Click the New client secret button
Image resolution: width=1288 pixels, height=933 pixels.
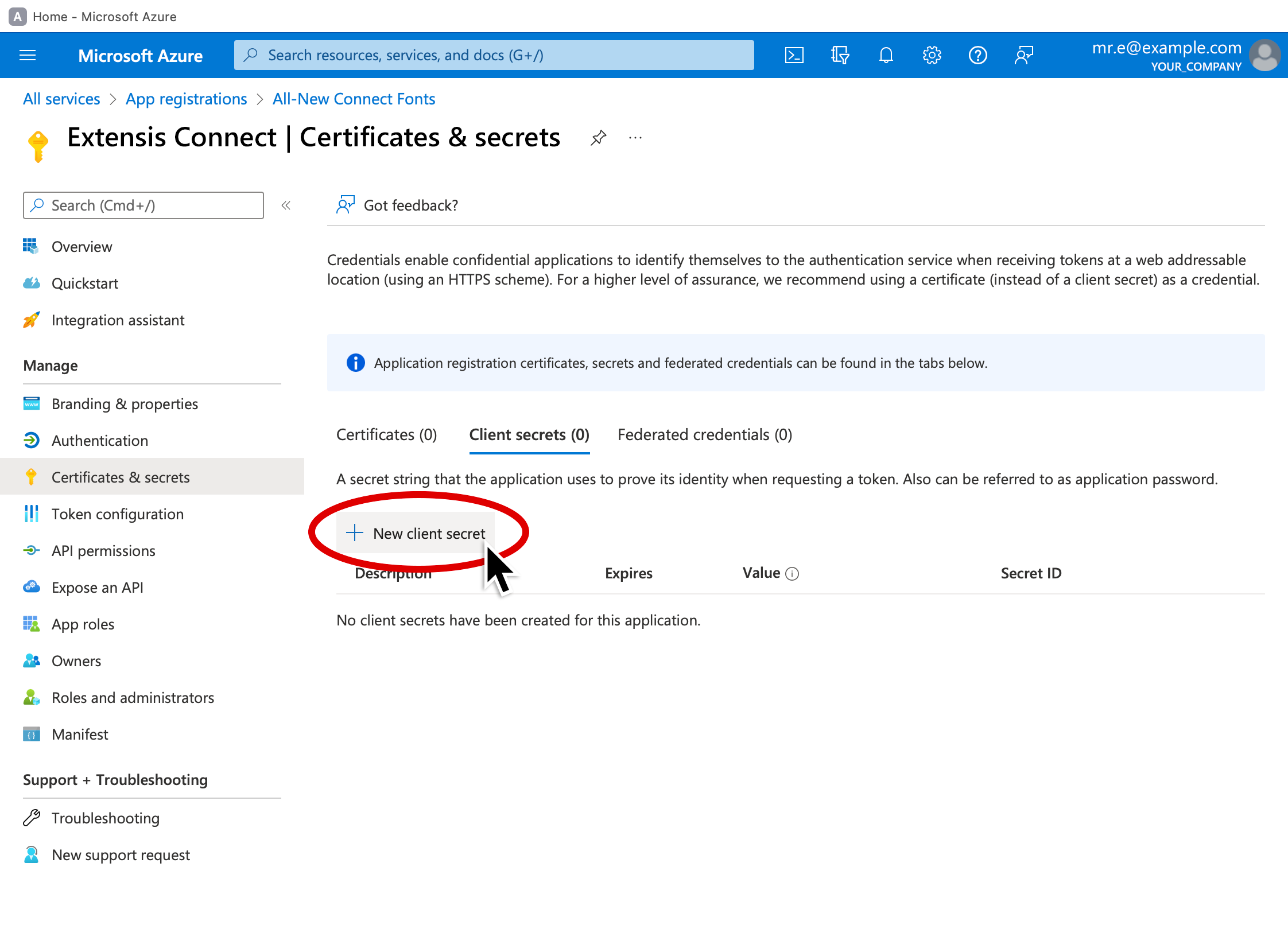coord(416,533)
